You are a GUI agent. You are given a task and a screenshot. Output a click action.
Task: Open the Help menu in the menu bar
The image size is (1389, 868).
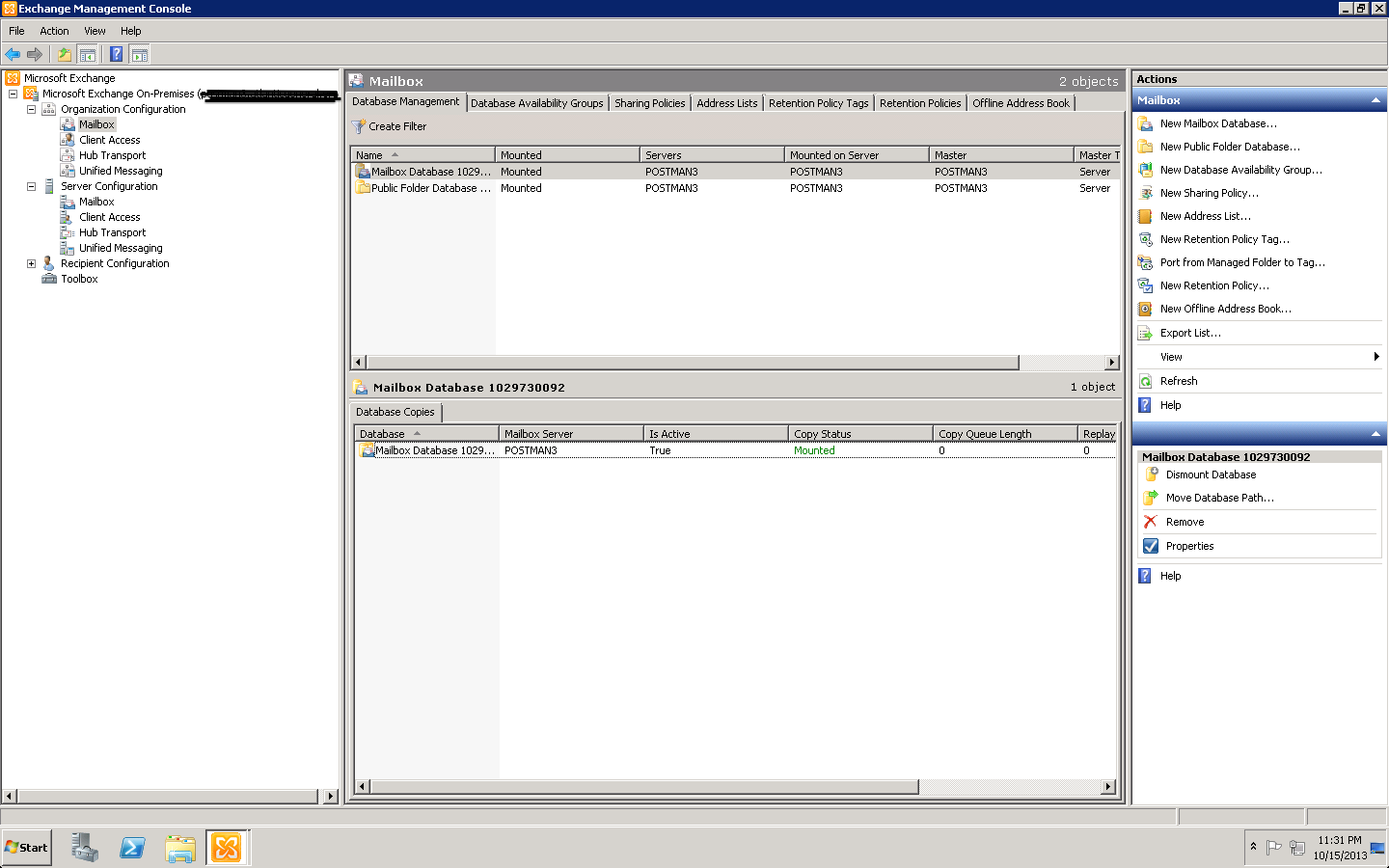coord(131,31)
